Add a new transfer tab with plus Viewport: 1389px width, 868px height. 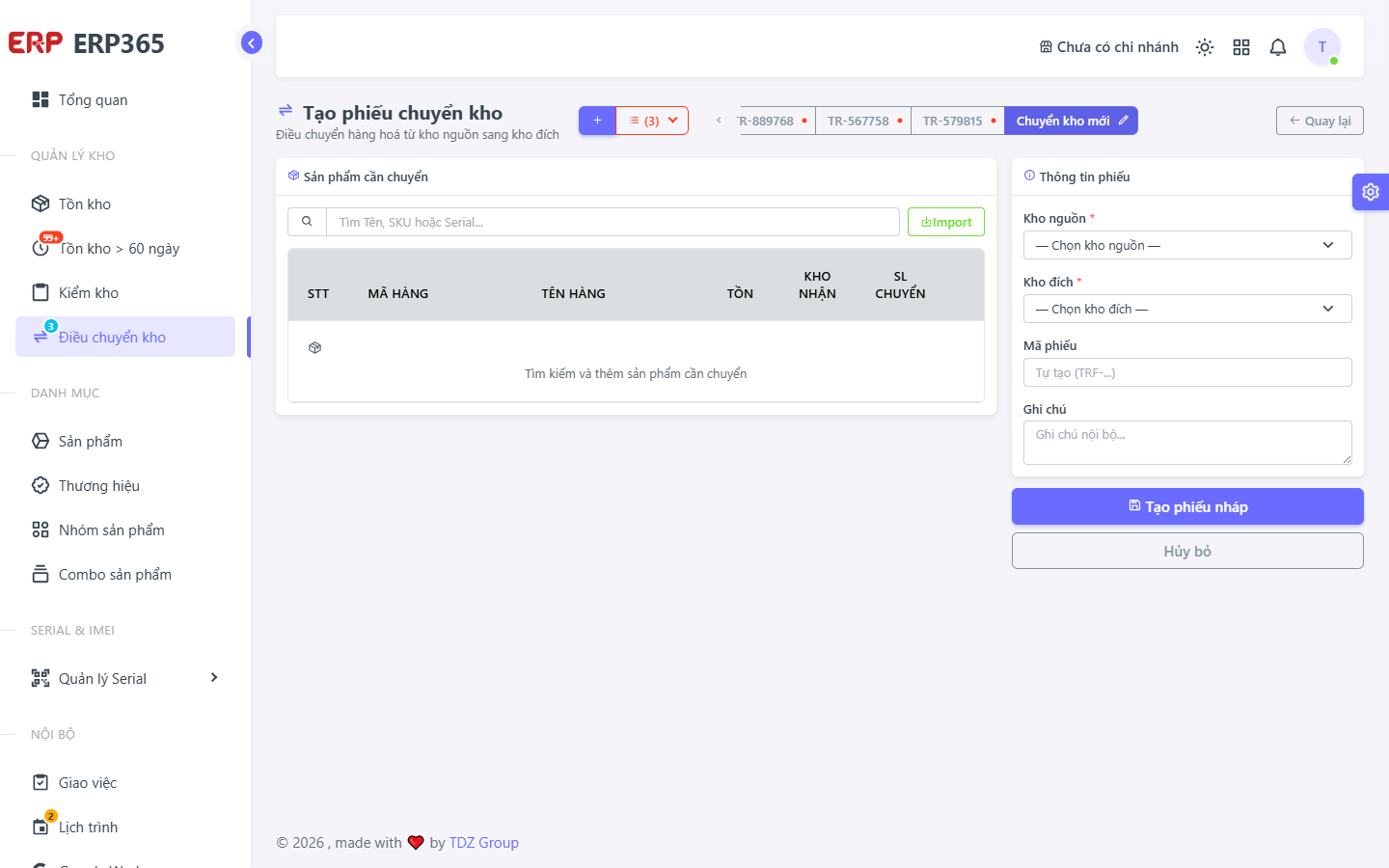[x=597, y=121]
